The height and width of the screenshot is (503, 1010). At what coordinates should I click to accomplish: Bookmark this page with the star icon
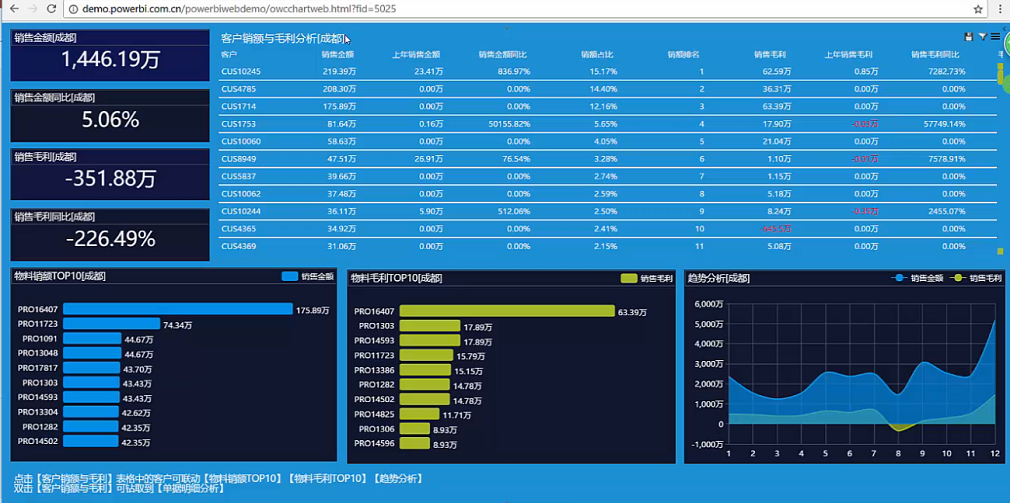tap(974, 8)
